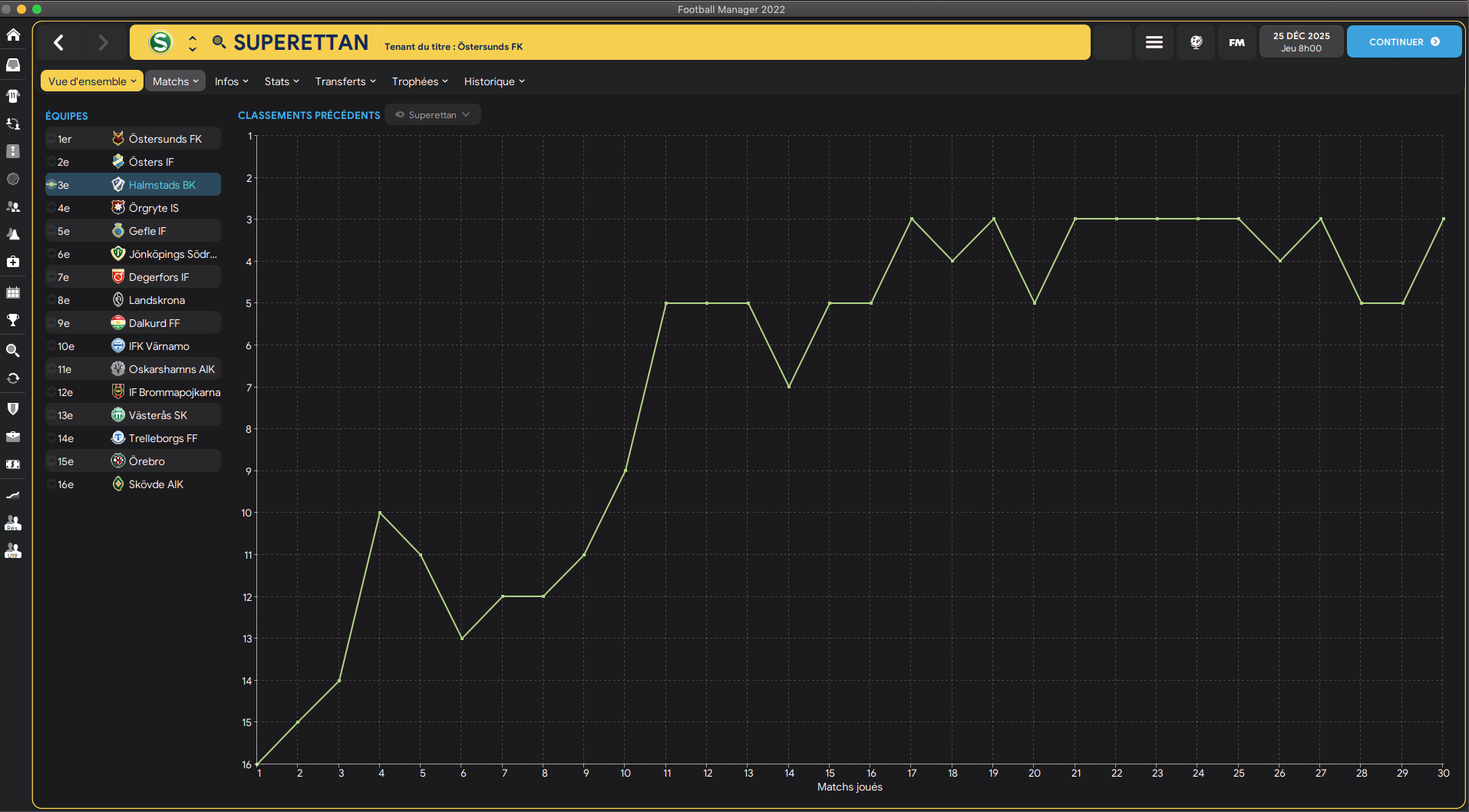
Task: Toggle graph line for Skövde AIK
Action: (51, 484)
